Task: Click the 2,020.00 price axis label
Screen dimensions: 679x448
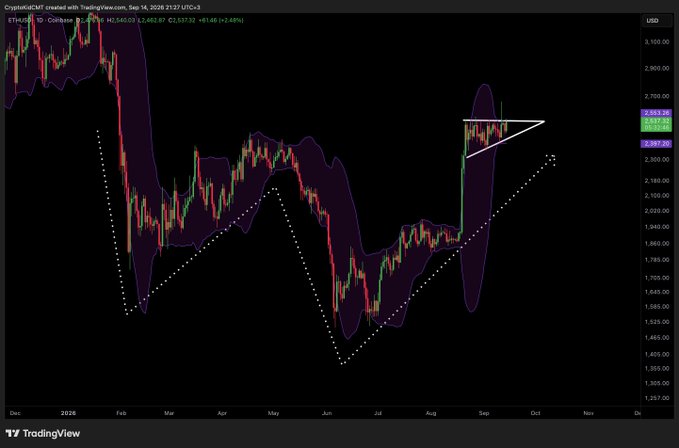Action: (657, 211)
